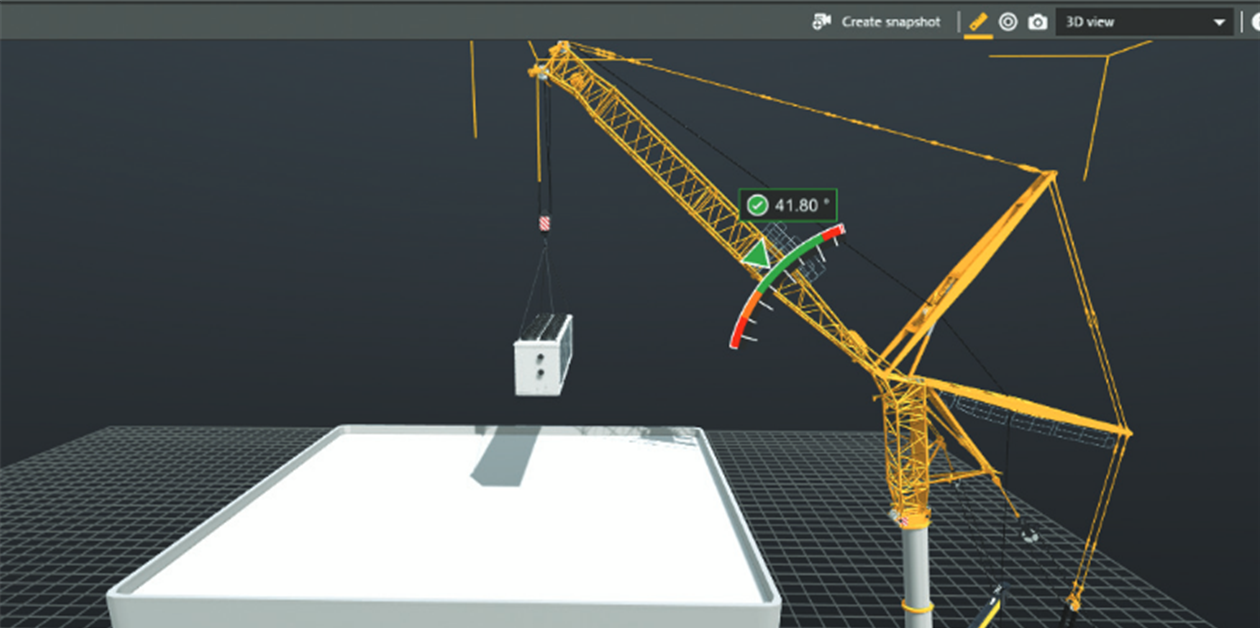Click the photo camera icon in toolbar

(x=1038, y=22)
